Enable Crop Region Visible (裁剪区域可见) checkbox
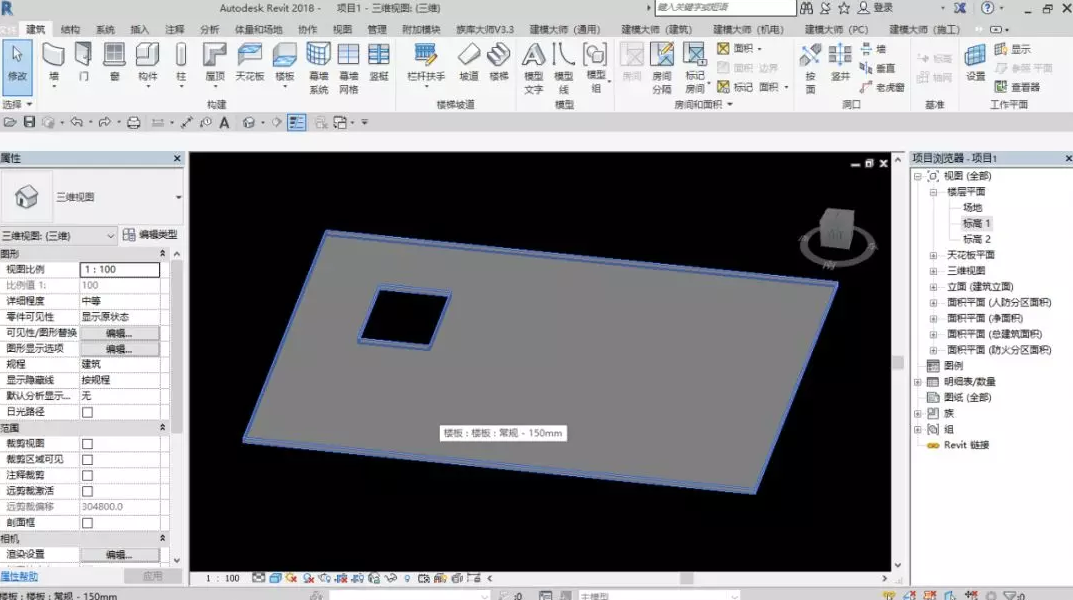The height and width of the screenshot is (600, 1073). [x=87, y=459]
